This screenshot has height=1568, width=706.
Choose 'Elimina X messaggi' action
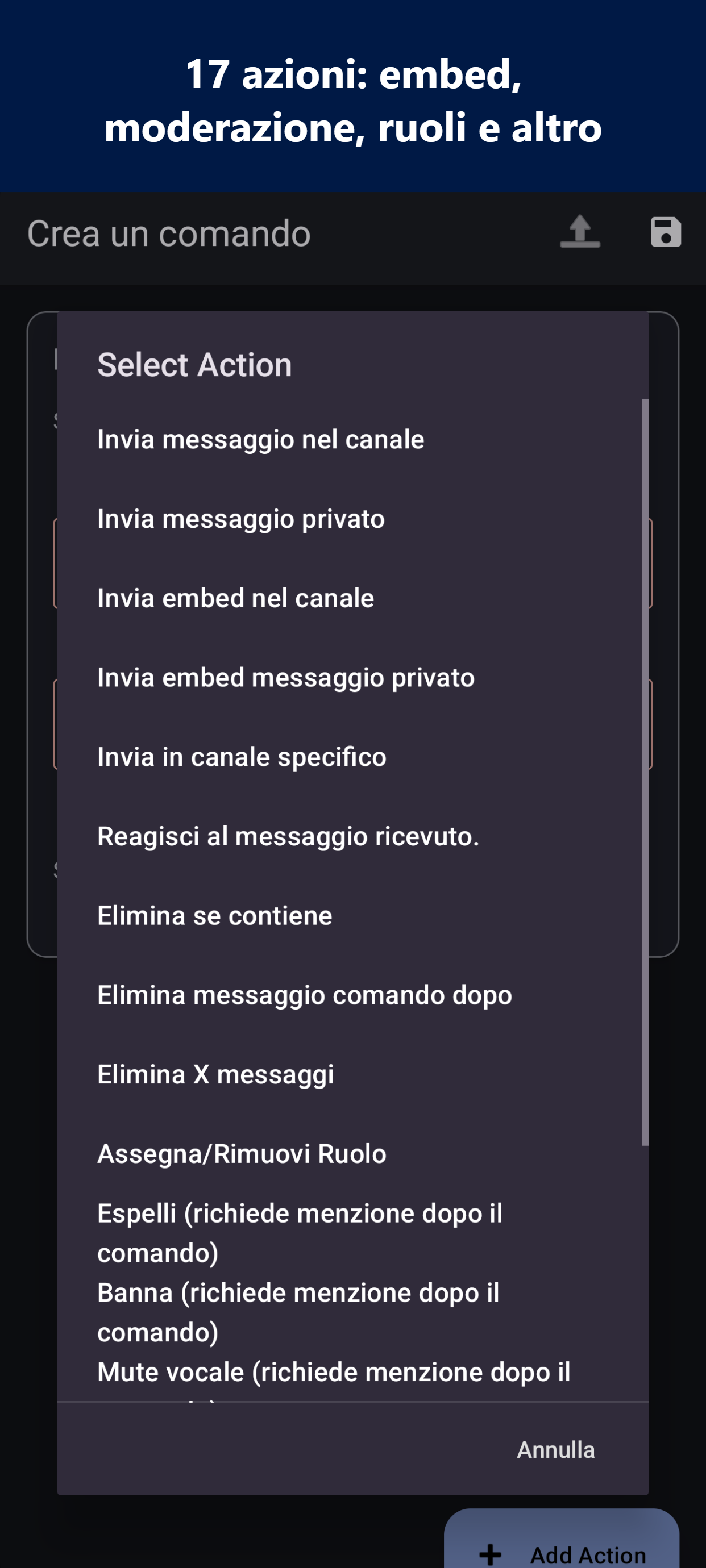pyautogui.click(x=215, y=1074)
